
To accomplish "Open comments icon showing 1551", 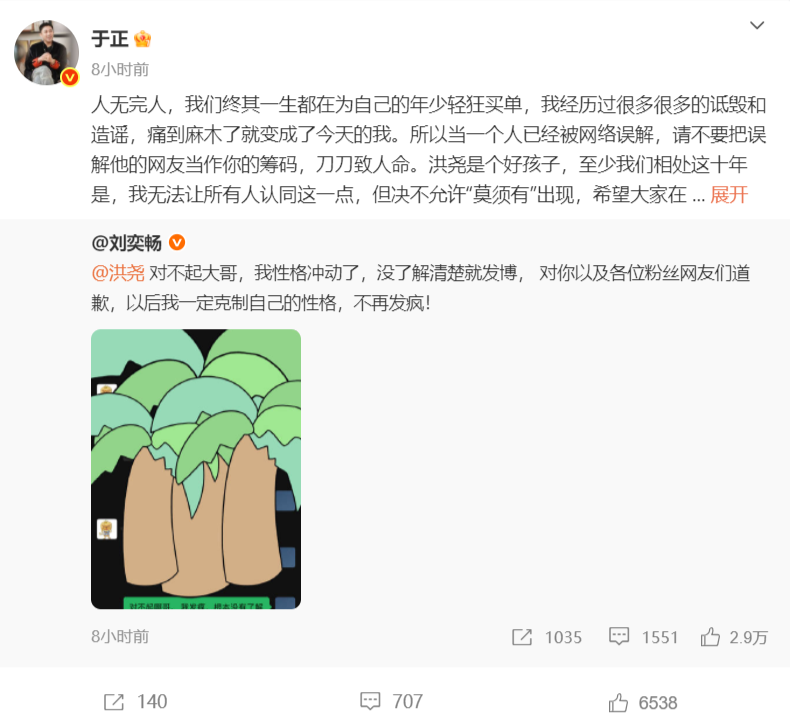I will 619,636.
